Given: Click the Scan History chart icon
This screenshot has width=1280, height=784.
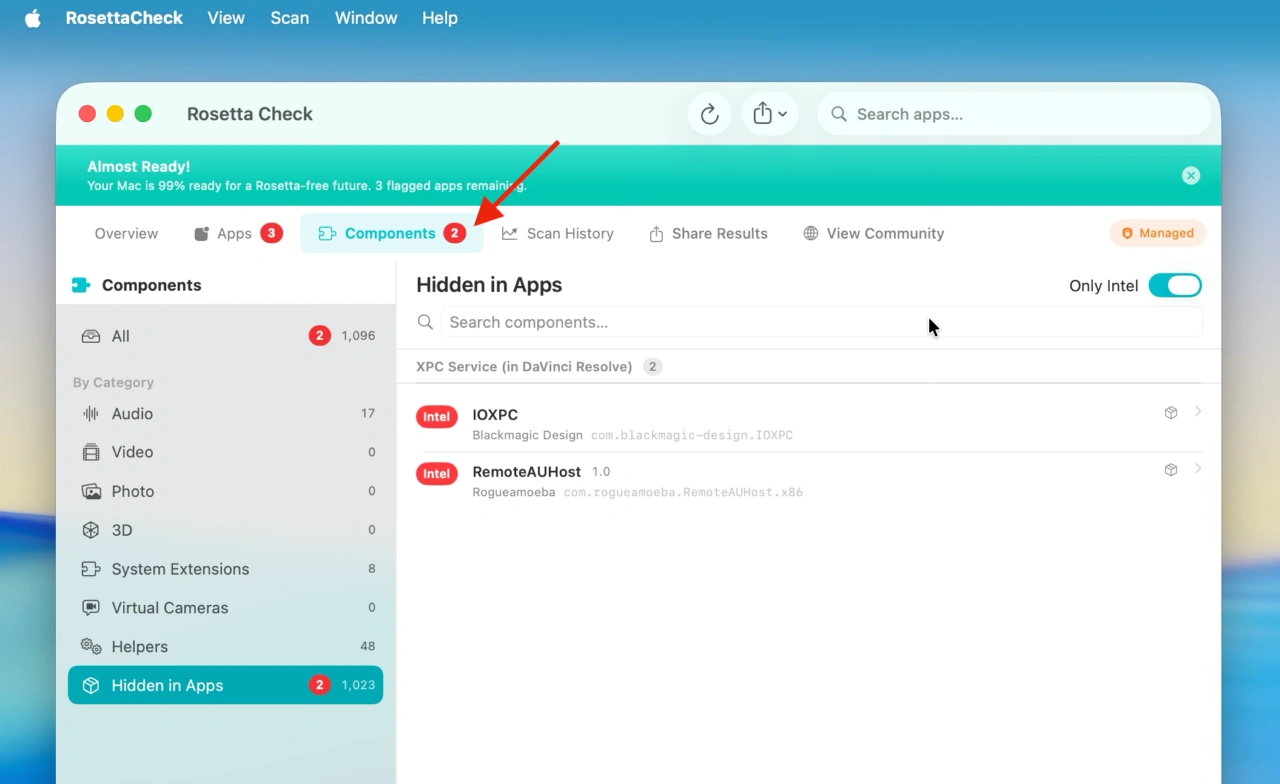Looking at the screenshot, I should (510, 233).
